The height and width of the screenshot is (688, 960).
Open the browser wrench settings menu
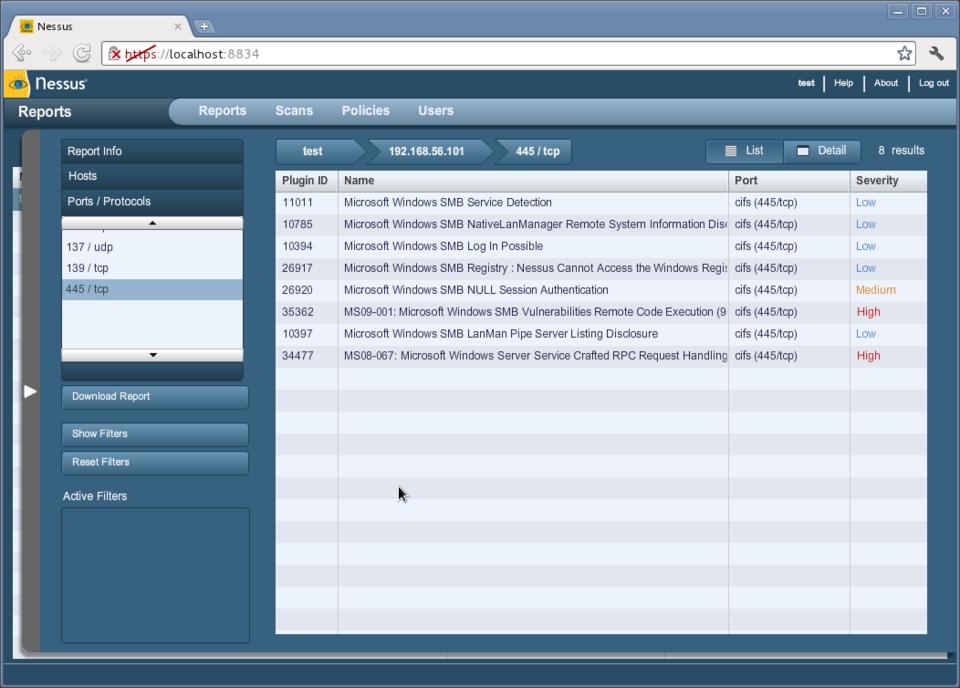(x=936, y=54)
